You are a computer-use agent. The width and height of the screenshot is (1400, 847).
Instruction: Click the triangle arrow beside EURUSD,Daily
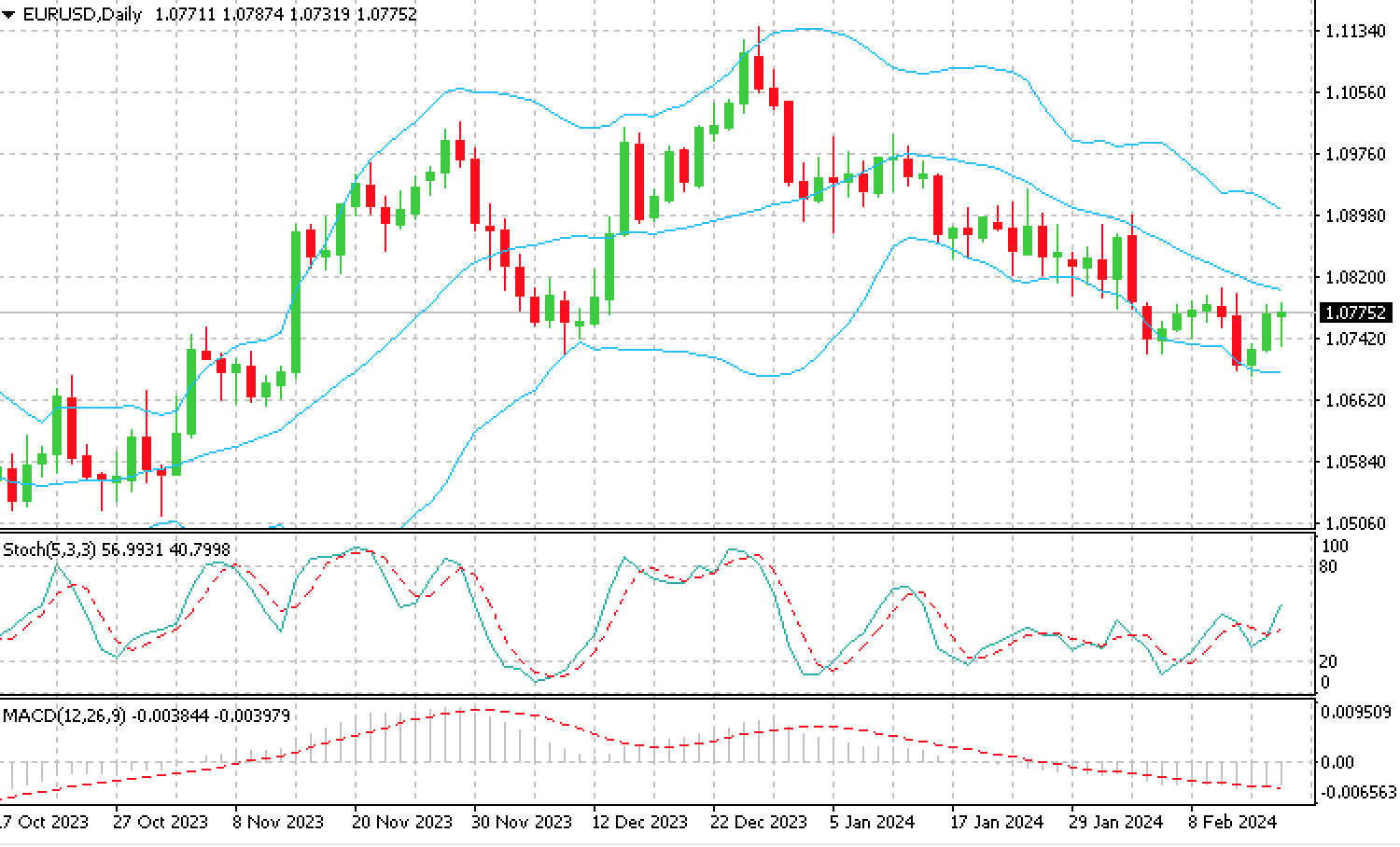point(8,15)
